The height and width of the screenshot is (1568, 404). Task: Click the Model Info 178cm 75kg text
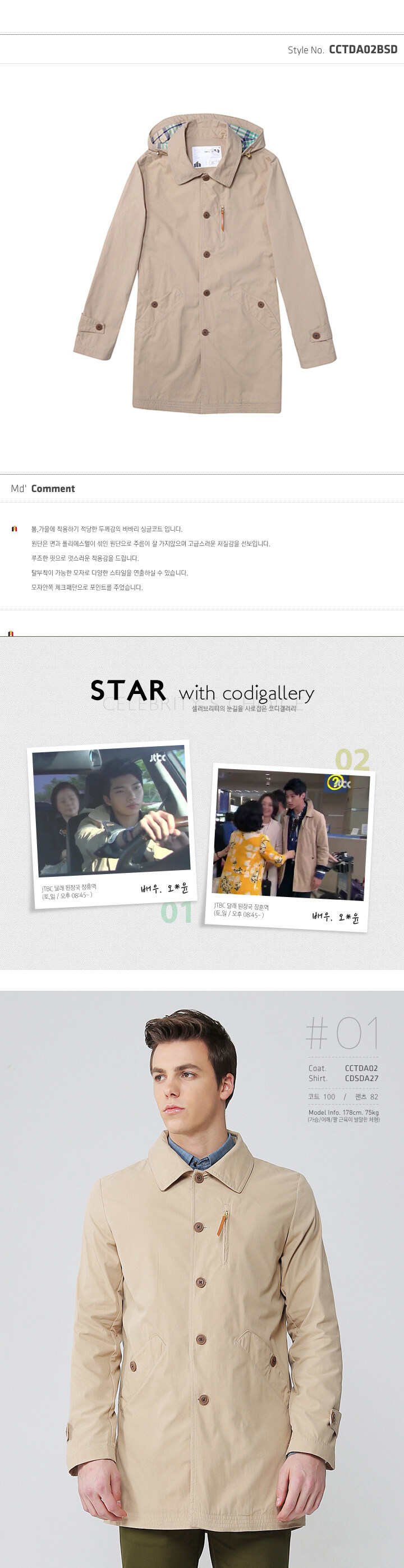click(343, 1112)
